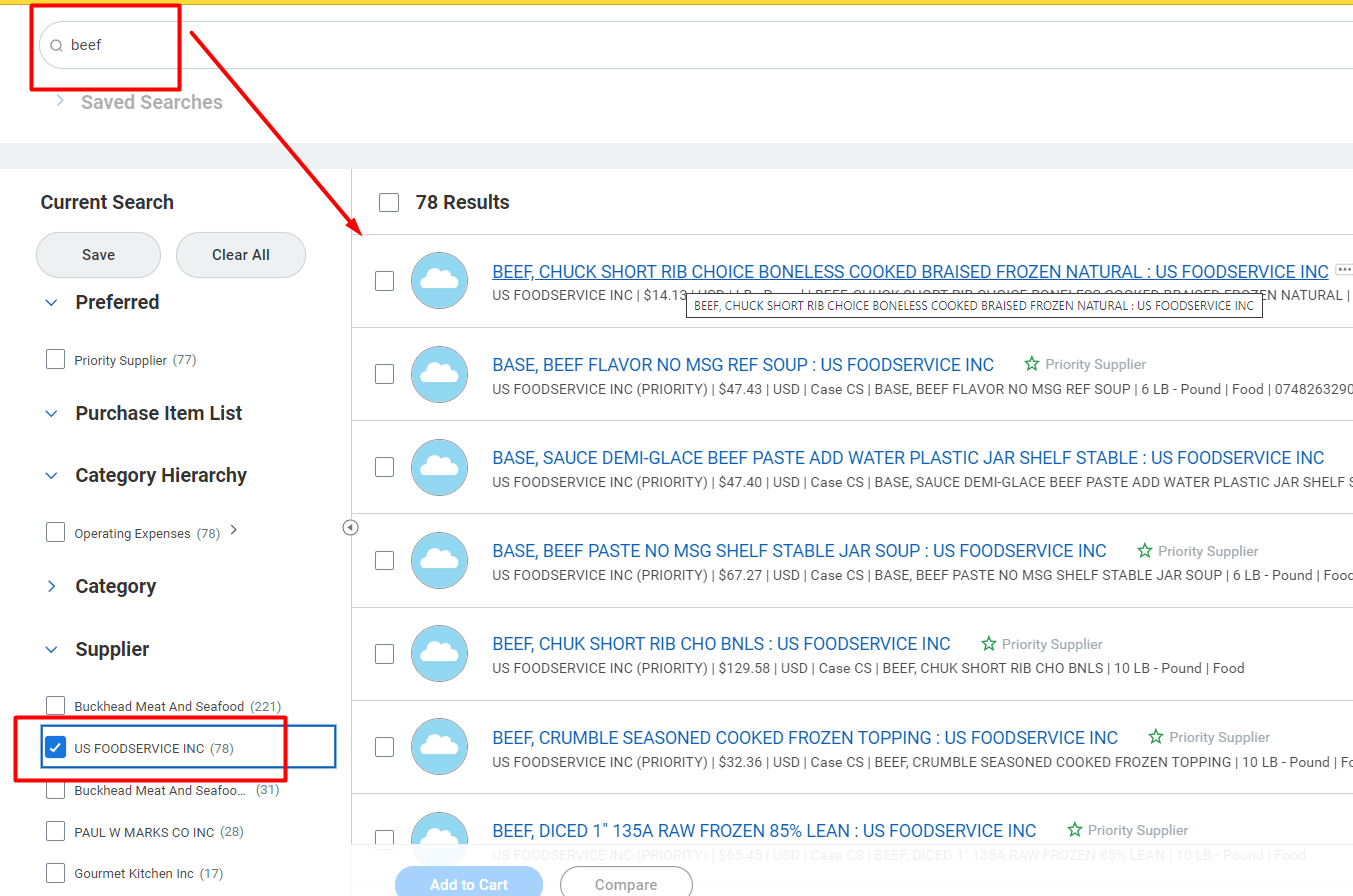Click the Compare button
The image size is (1353, 896).
pos(626,884)
